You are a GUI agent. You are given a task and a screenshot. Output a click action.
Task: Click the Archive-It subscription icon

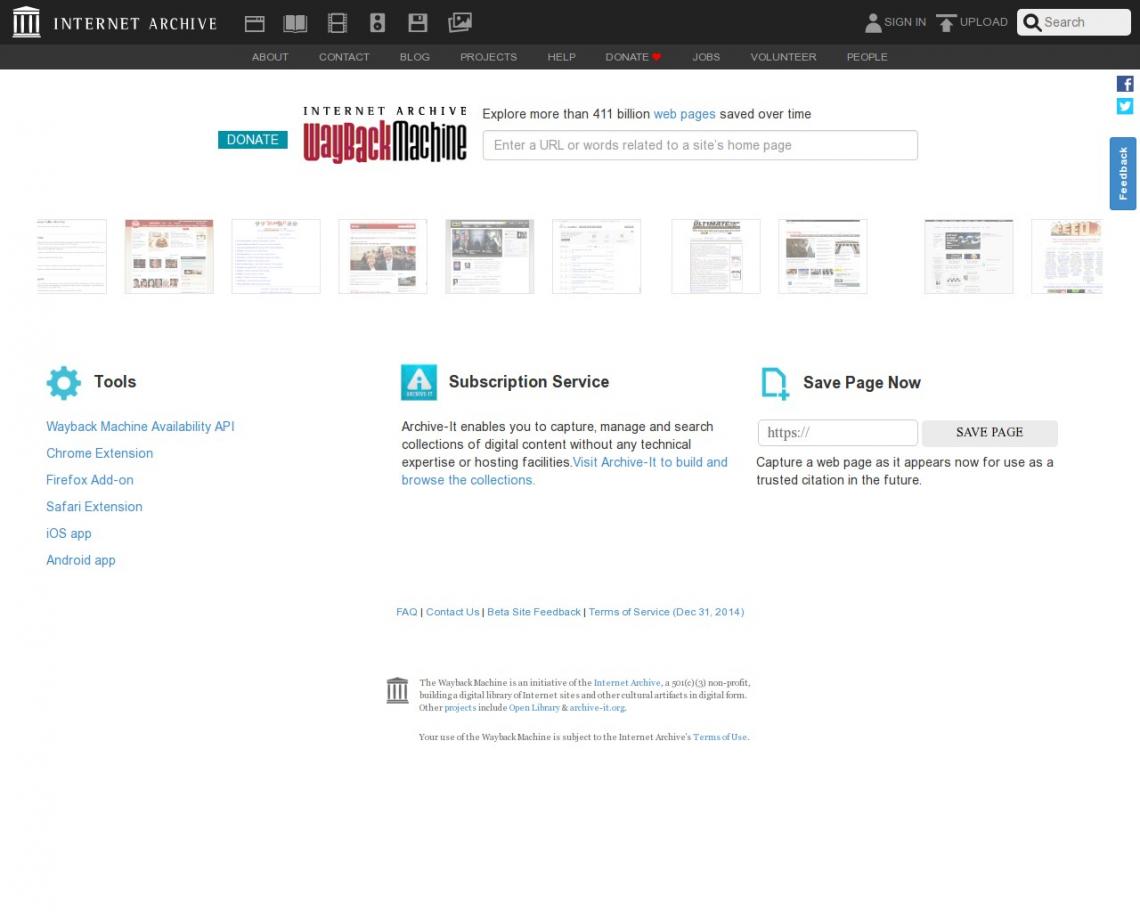pyautogui.click(x=419, y=383)
